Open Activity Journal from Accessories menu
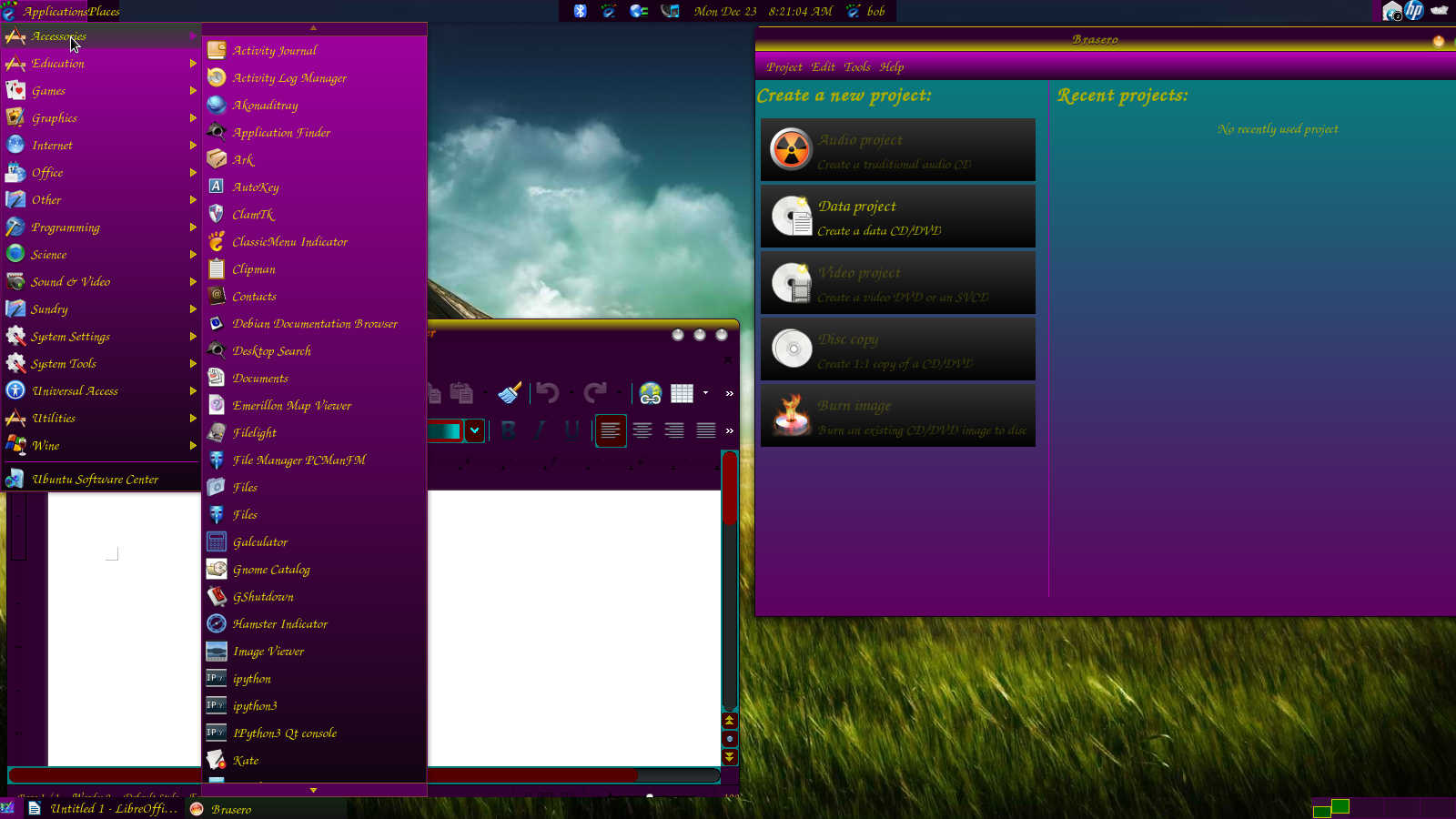1456x819 pixels. click(314, 50)
